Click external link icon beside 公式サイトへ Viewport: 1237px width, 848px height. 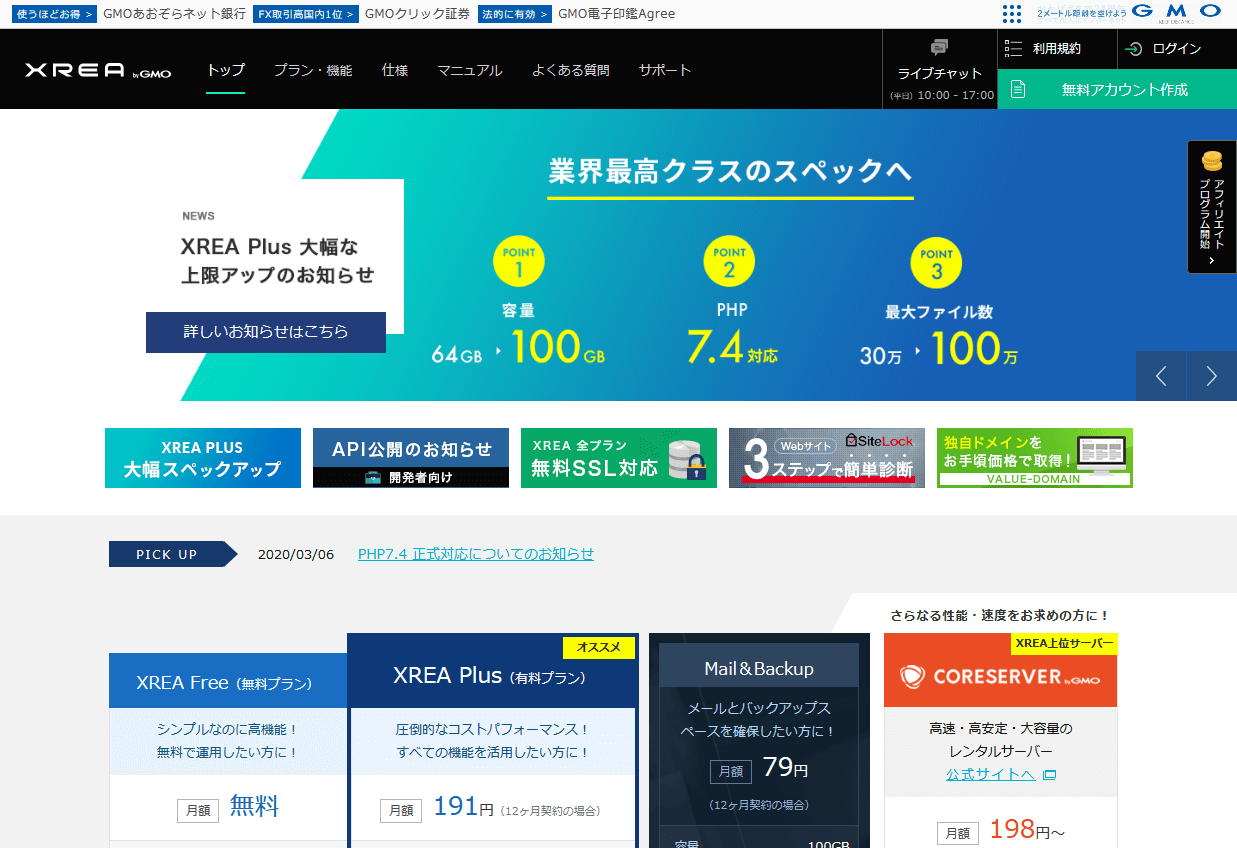tap(1049, 775)
